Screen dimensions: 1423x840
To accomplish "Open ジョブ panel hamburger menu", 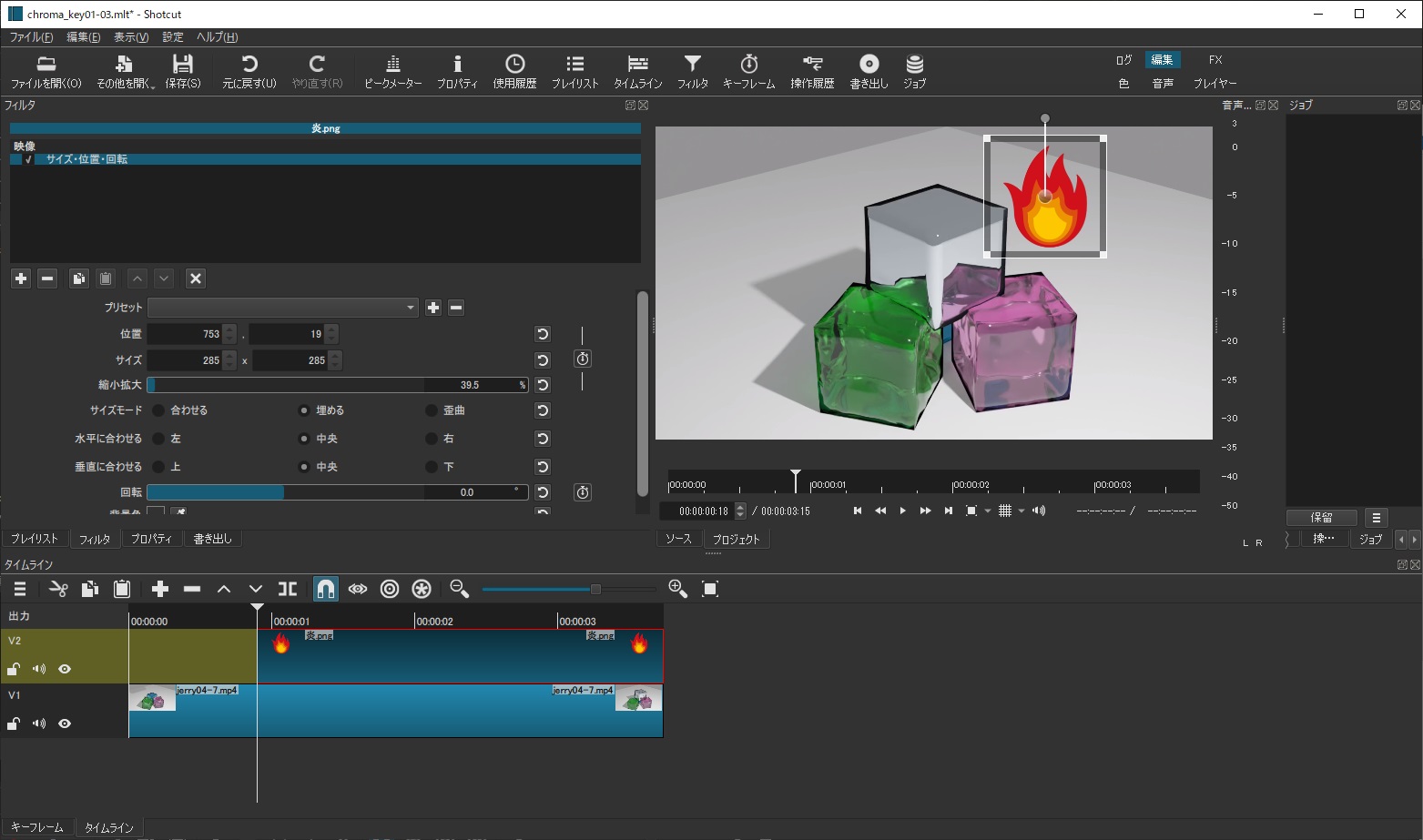I will pos(1377,518).
